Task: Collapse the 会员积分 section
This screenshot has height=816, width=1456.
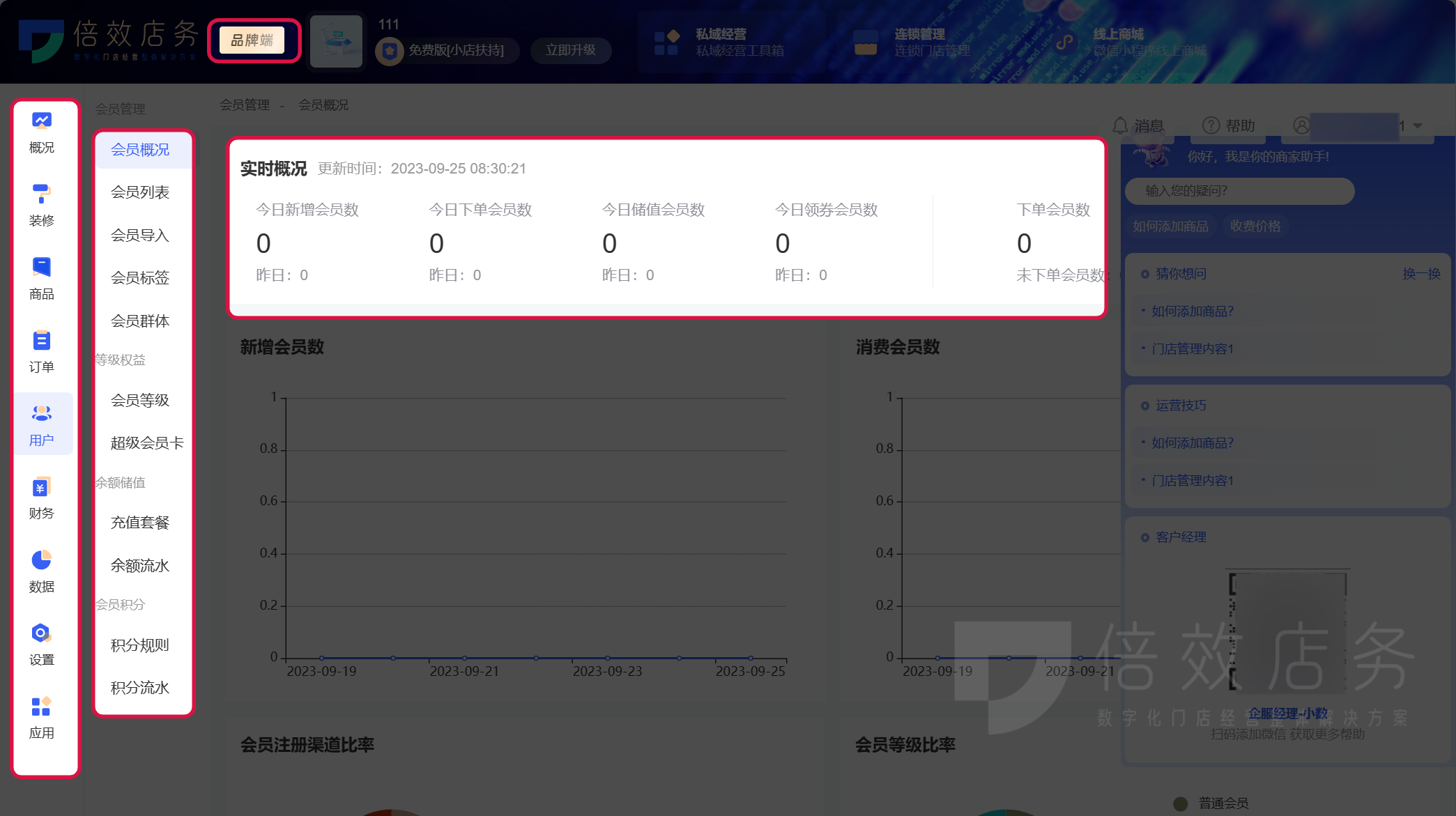Action: tap(120, 605)
